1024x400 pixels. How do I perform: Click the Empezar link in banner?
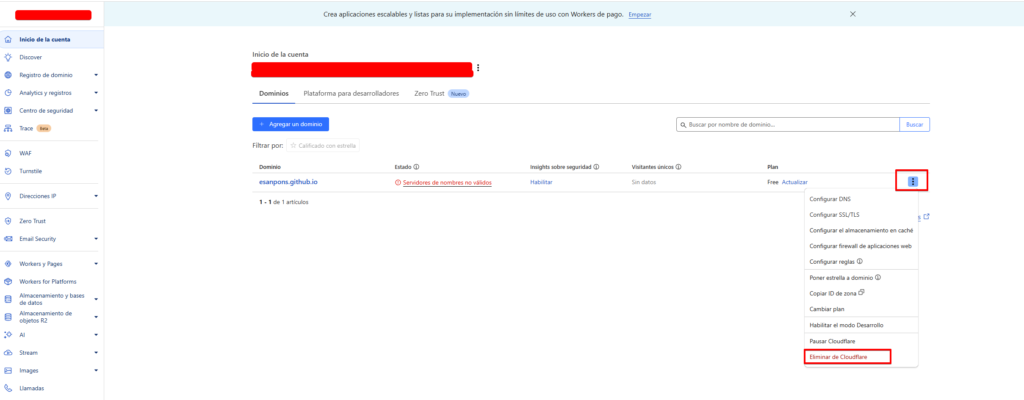(x=639, y=14)
